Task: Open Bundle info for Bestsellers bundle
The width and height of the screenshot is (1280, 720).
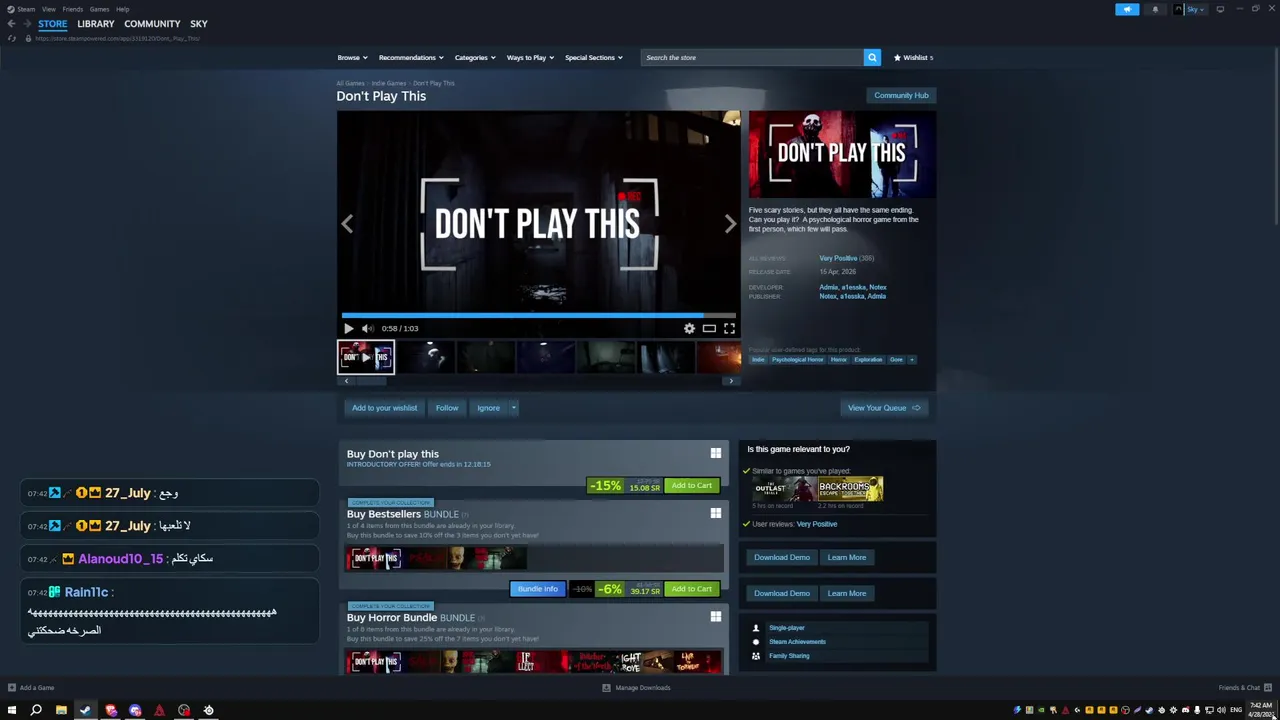Action: pos(537,589)
